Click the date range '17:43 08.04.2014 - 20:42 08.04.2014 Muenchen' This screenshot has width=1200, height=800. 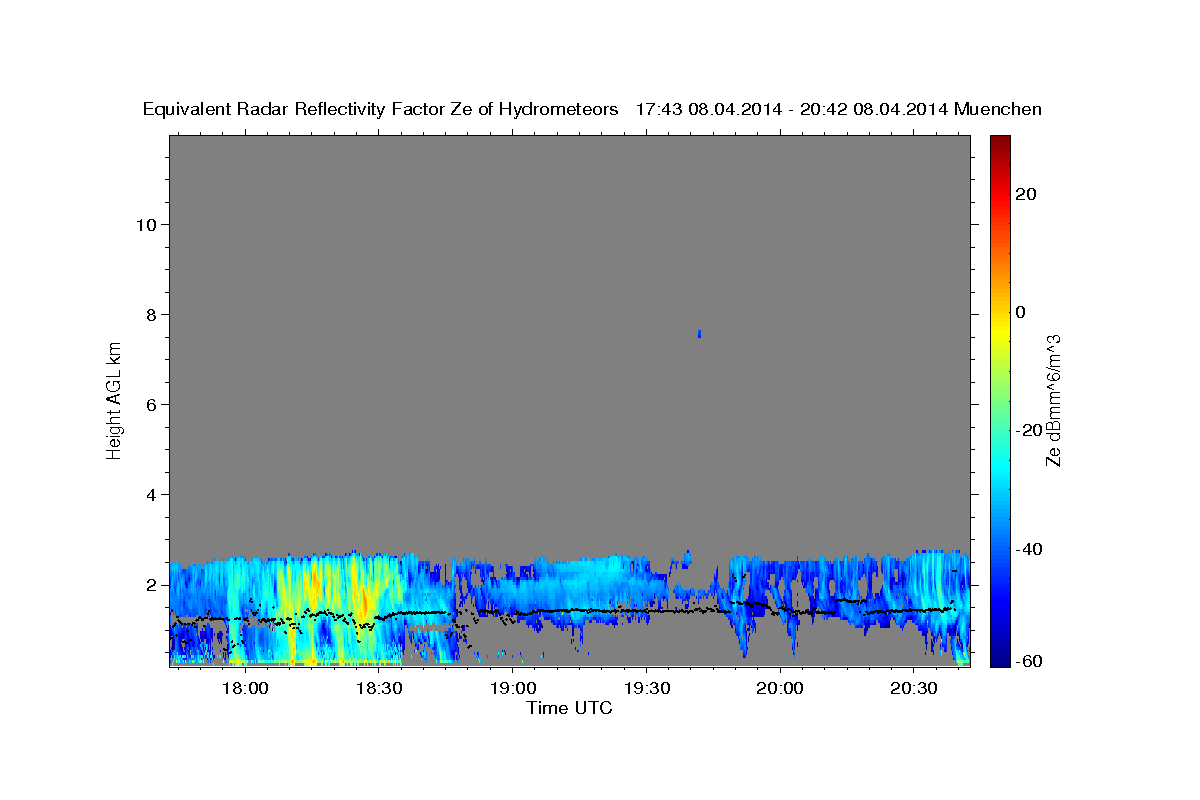coord(839,109)
